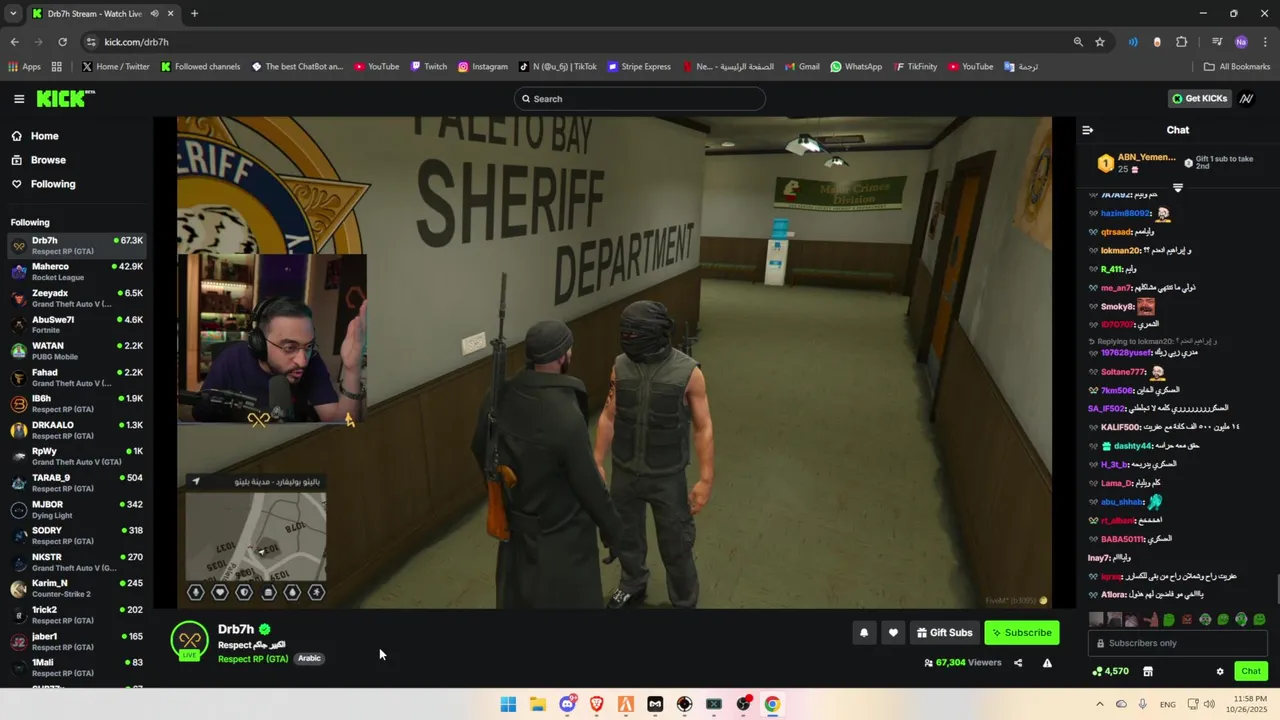Screen dimensions: 1280x720
Task: Open the MJBOR channel in sidebar
Action: (77, 509)
